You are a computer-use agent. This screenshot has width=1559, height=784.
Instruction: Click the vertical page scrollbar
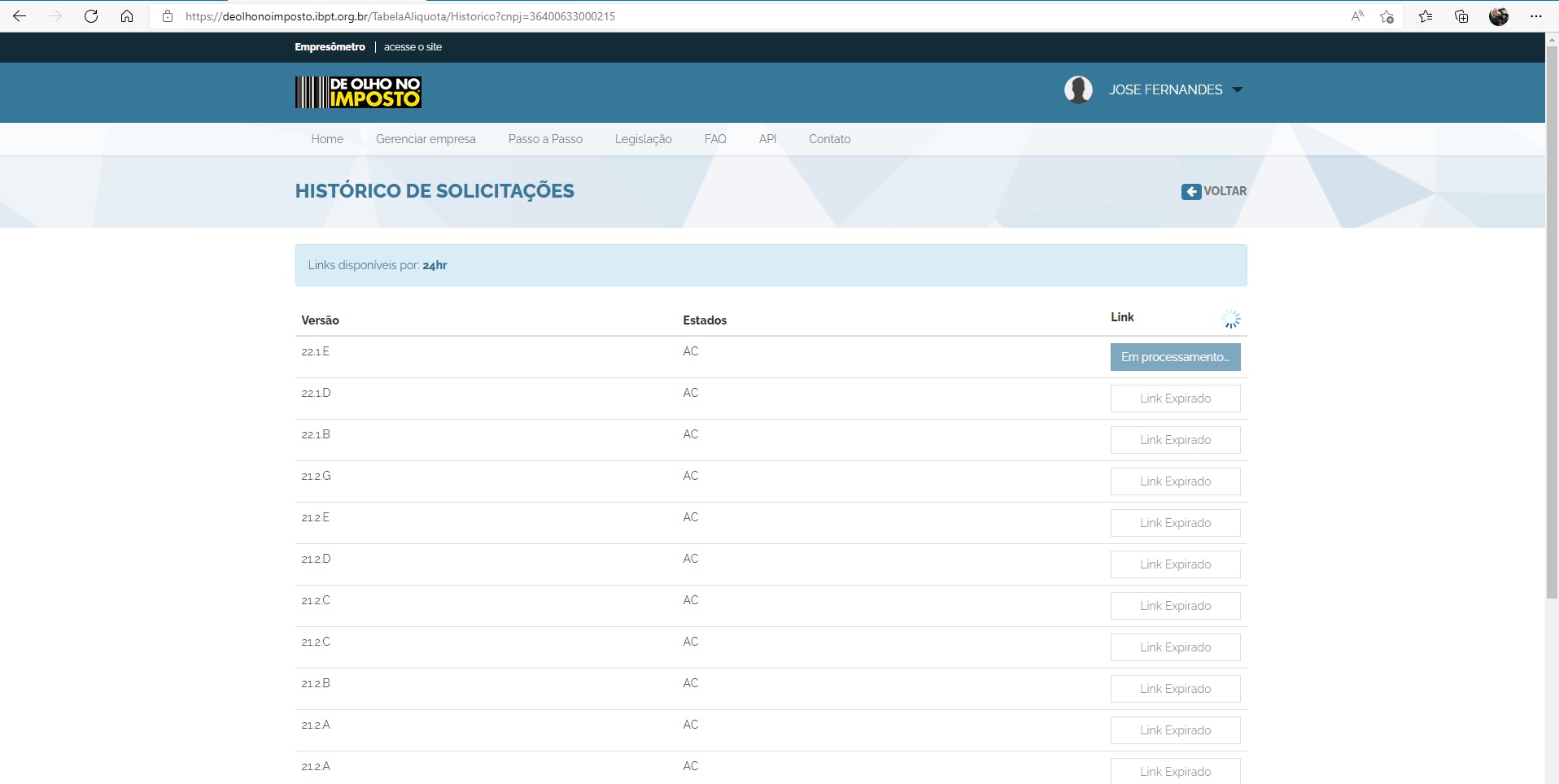[1552, 325]
